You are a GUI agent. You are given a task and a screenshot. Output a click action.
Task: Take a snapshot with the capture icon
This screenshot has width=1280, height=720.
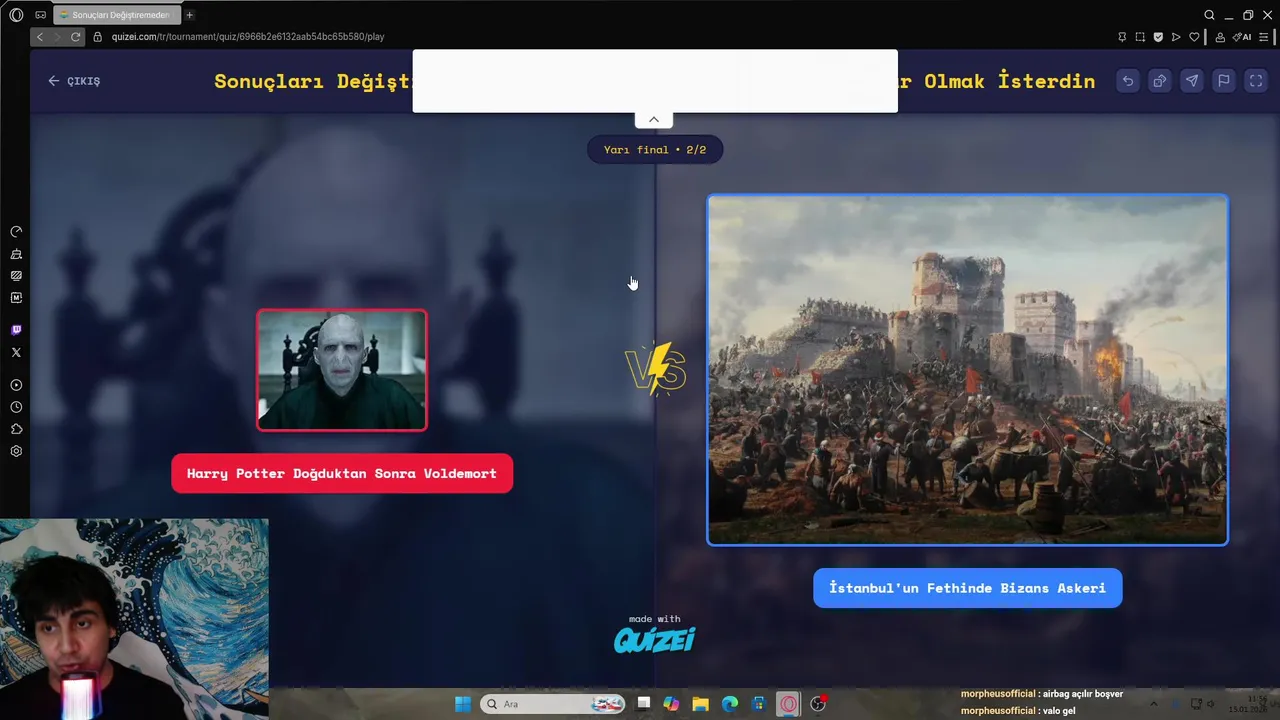coord(1140,37)
